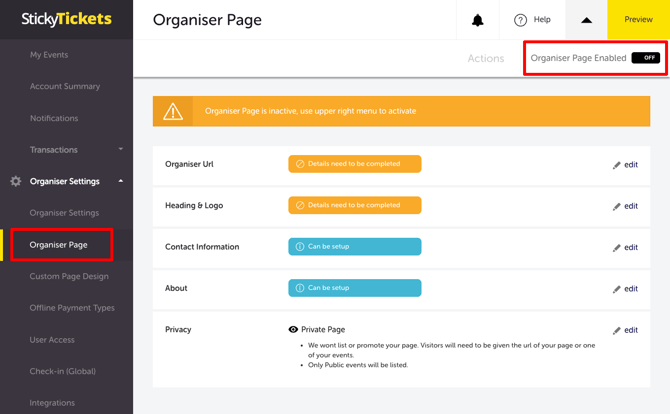Screen dimensions: 670x414
Task: Open the Actions menu
Action: (486, 59)
